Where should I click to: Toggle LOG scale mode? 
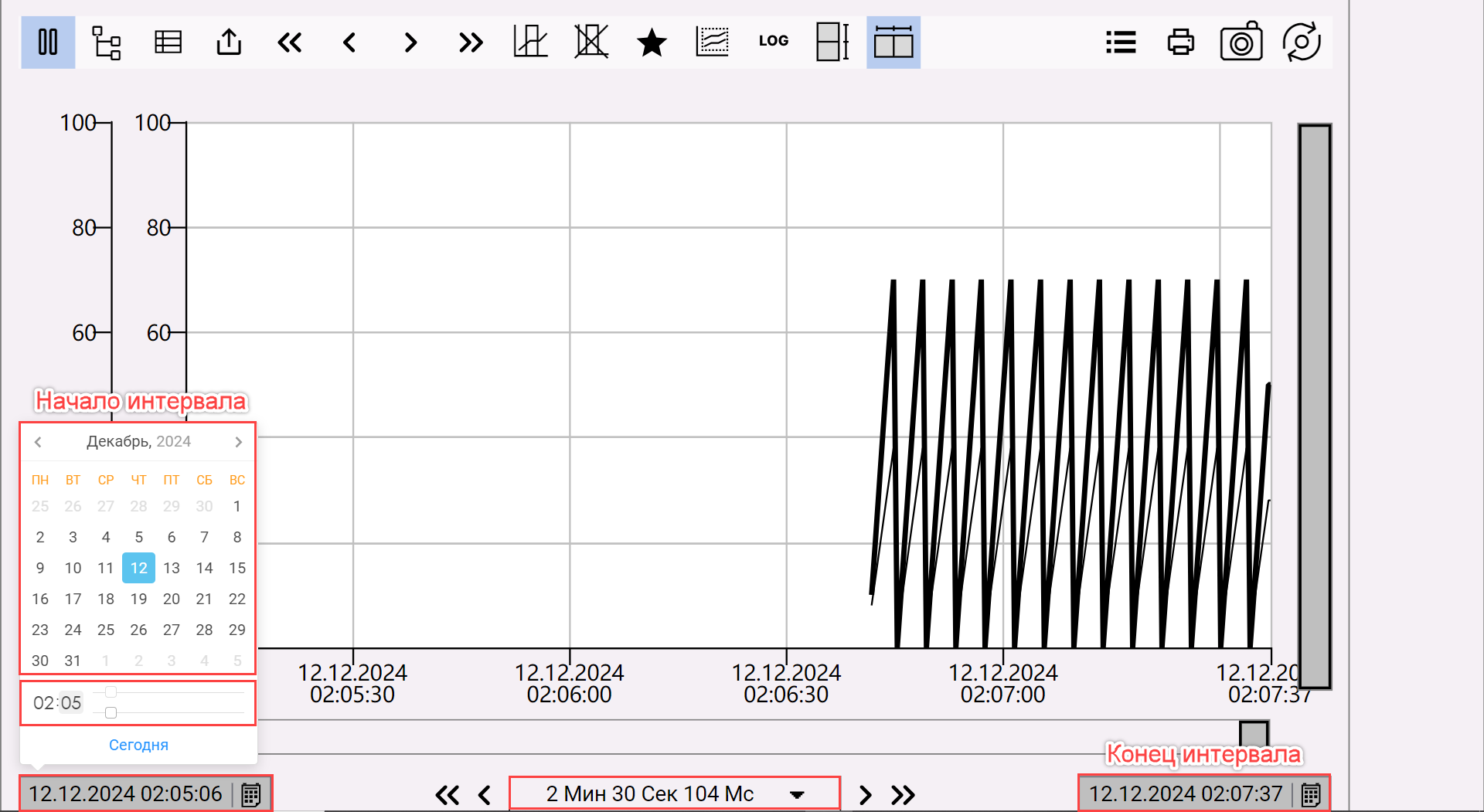pyautogui.click(x=773, y=41)
